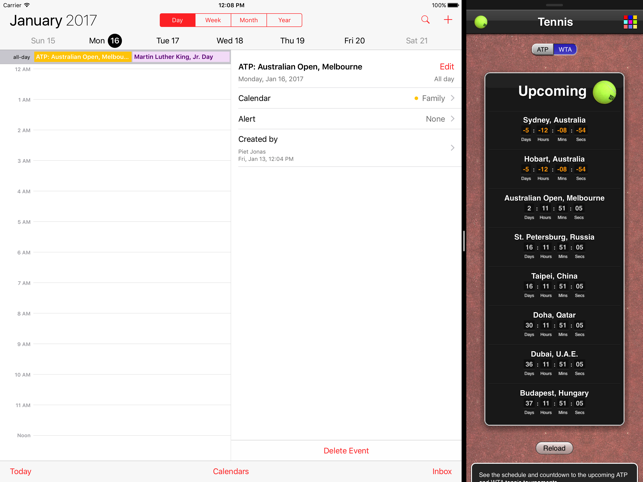Select ATP in the Tennis toggle
Image resolution: width=643 pixels, height=482 pixels.
pyautogui.click(x=543, y=49)
